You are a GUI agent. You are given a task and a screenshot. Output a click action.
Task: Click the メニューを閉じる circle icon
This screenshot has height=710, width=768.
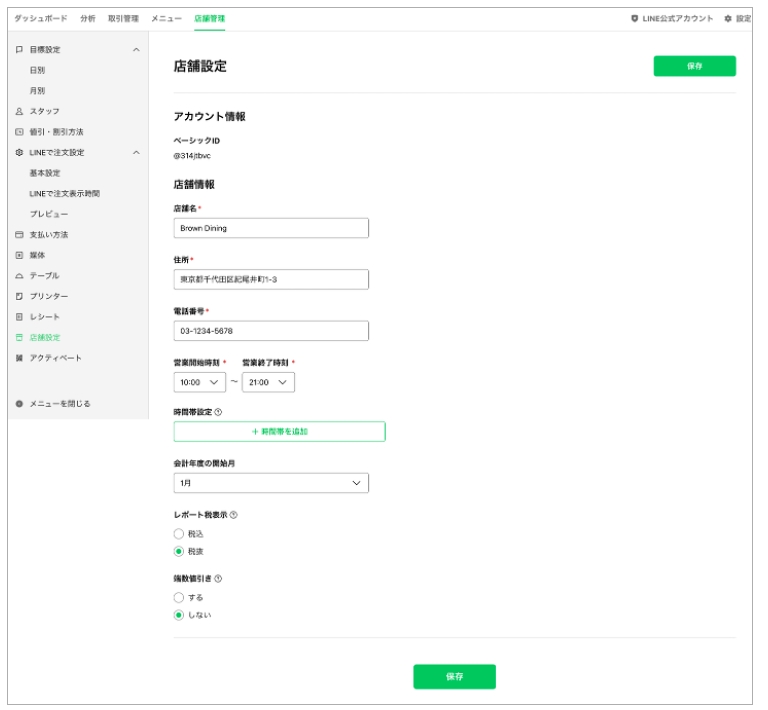[19, 404]
